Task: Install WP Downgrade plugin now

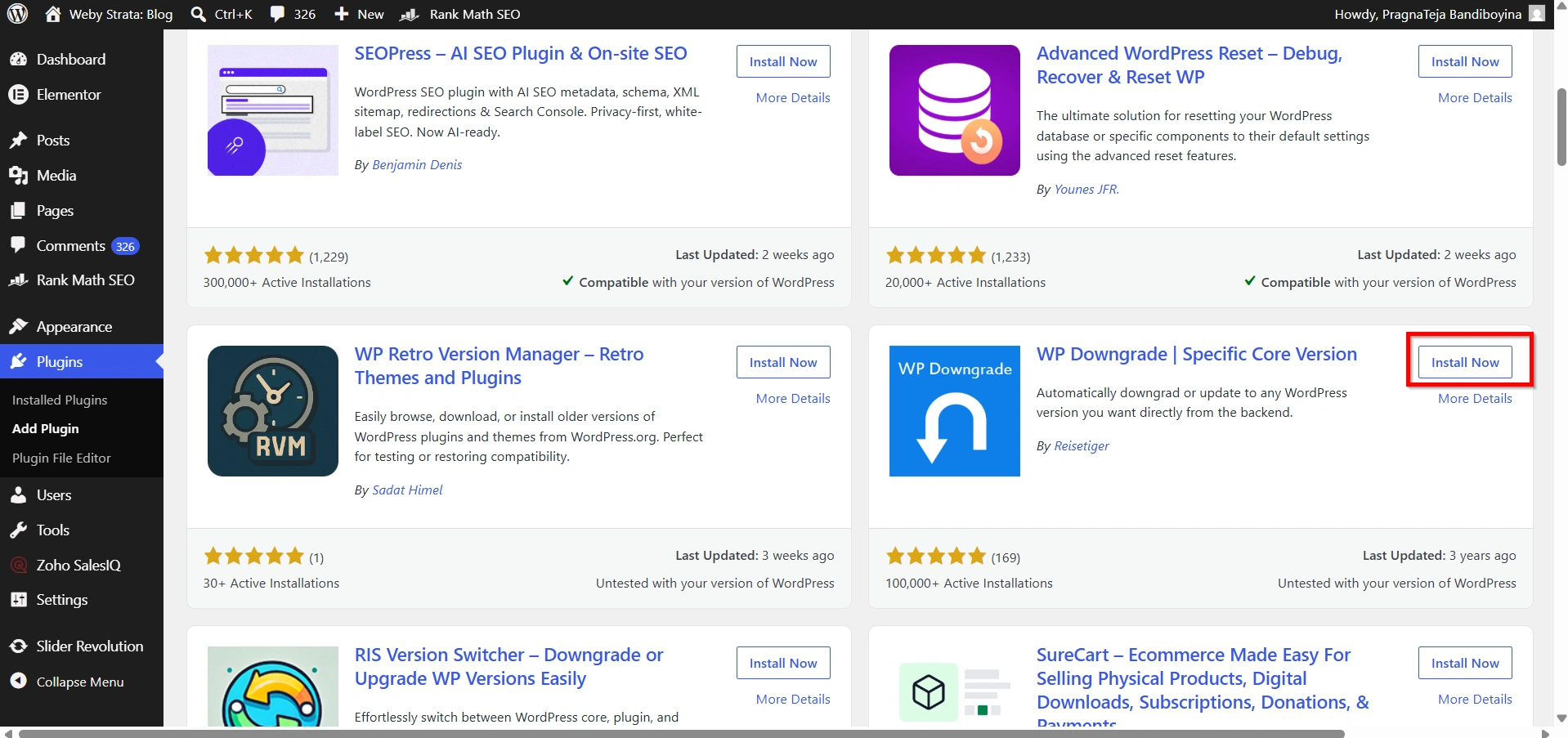Action: [x=1465, y=362]
